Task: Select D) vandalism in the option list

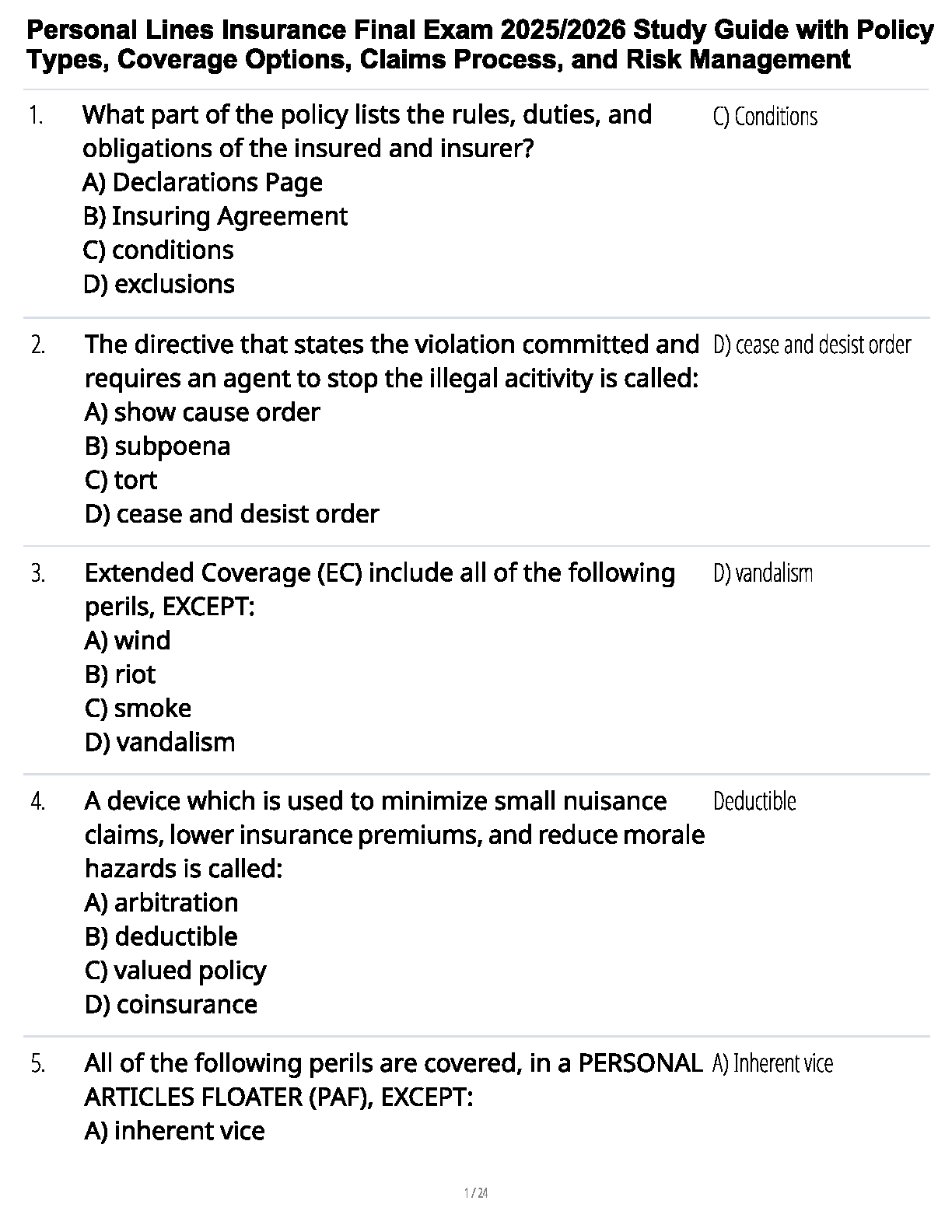Action: (x=160, y=743)
